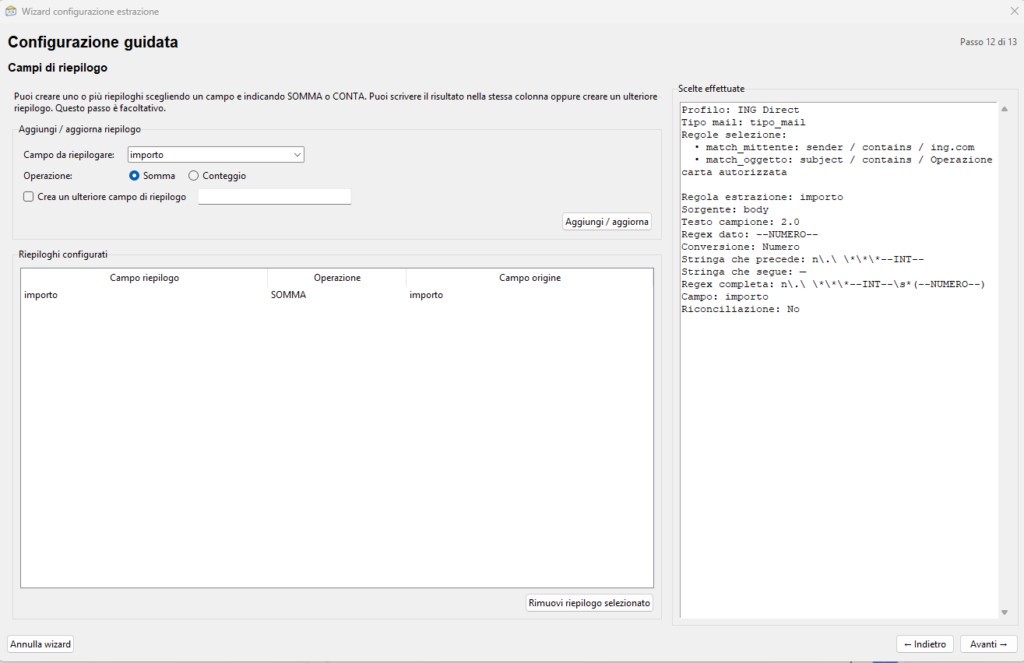Image resolution: width=1024 pixels, height=663 pixels.
Task: Click the Conversione: Numero line
Action: (x=740, y=246)
